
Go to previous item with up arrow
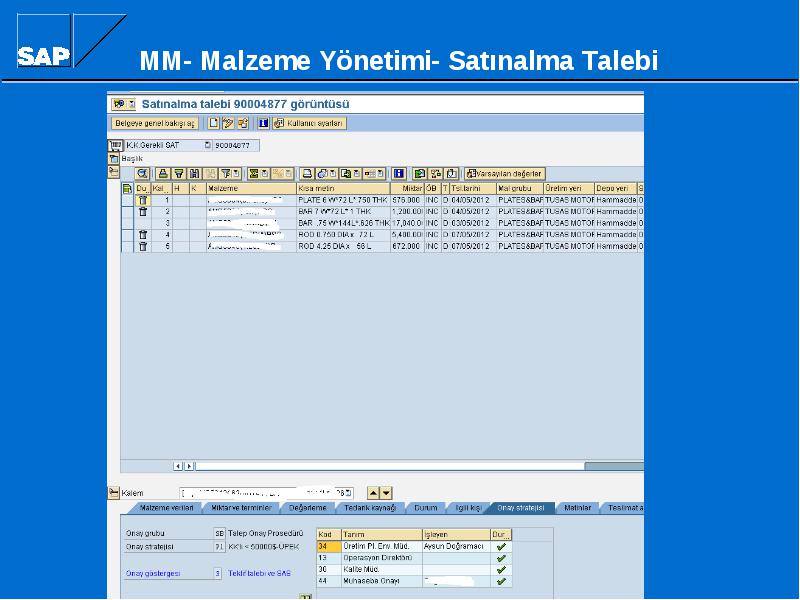[x=373, y=493]
